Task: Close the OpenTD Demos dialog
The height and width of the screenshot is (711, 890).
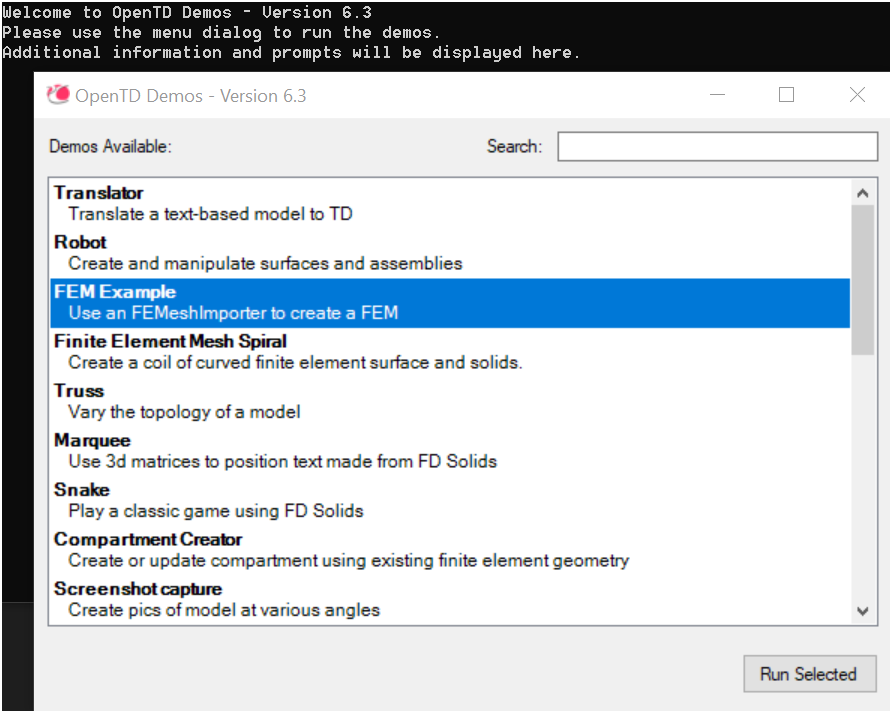Action: pos(857,95)
